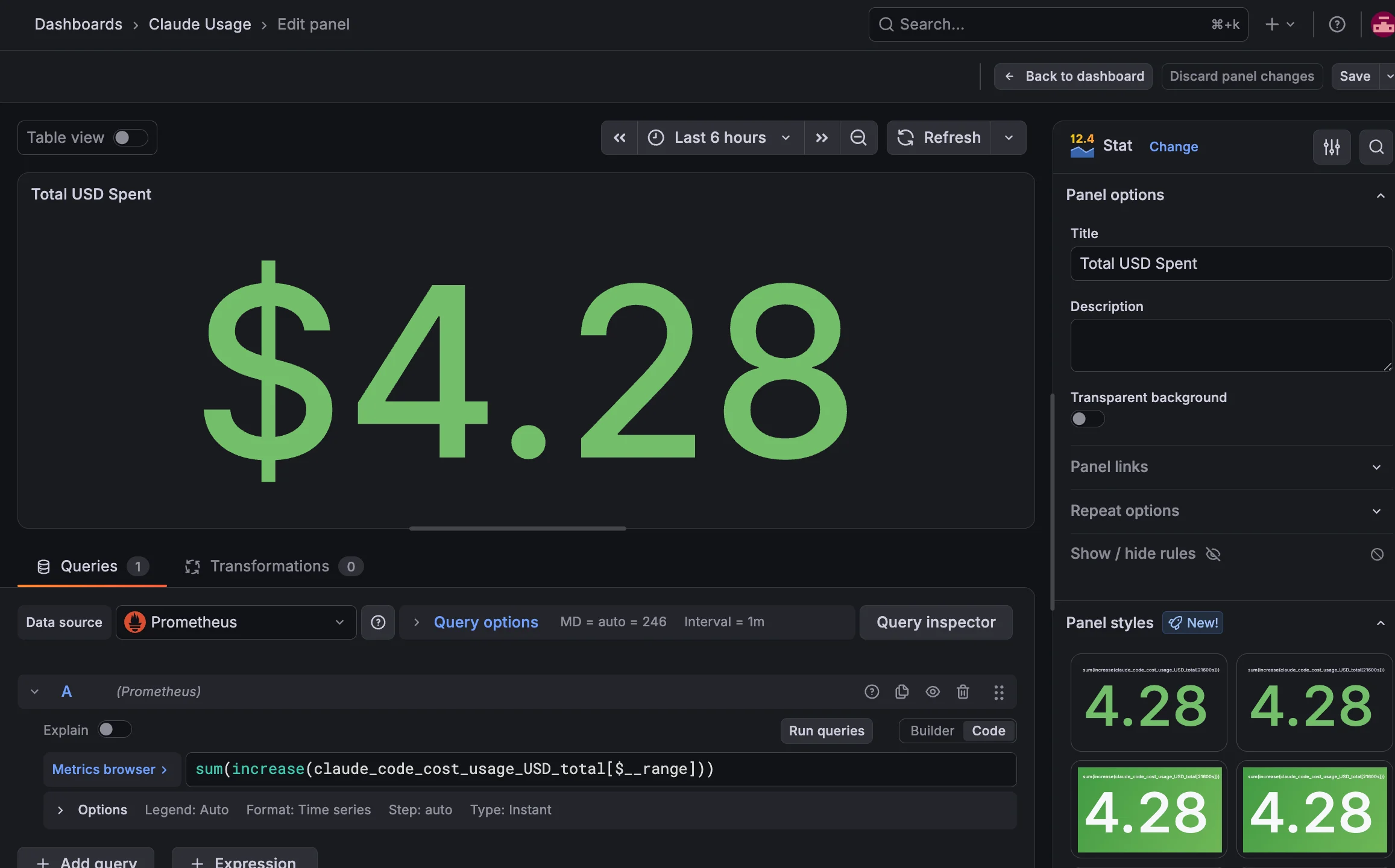Edit the panel Title field
1395x868 pixels.
(1231, 264)
